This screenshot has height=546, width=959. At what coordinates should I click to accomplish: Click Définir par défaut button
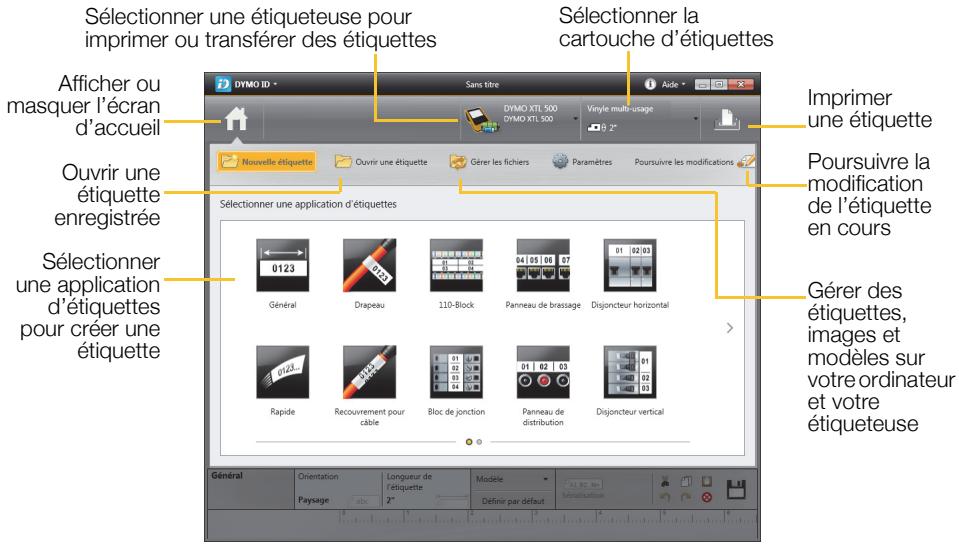click(513, 501)
